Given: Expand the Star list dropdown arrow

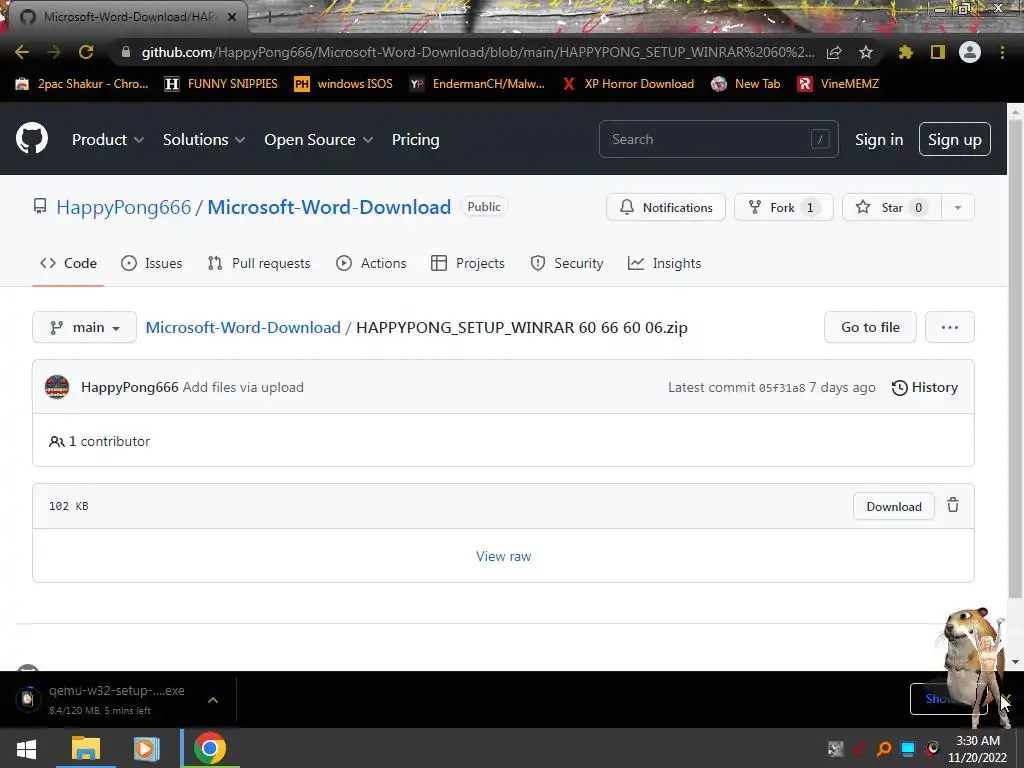Looking at the screenshot, I should pos(957,208).
